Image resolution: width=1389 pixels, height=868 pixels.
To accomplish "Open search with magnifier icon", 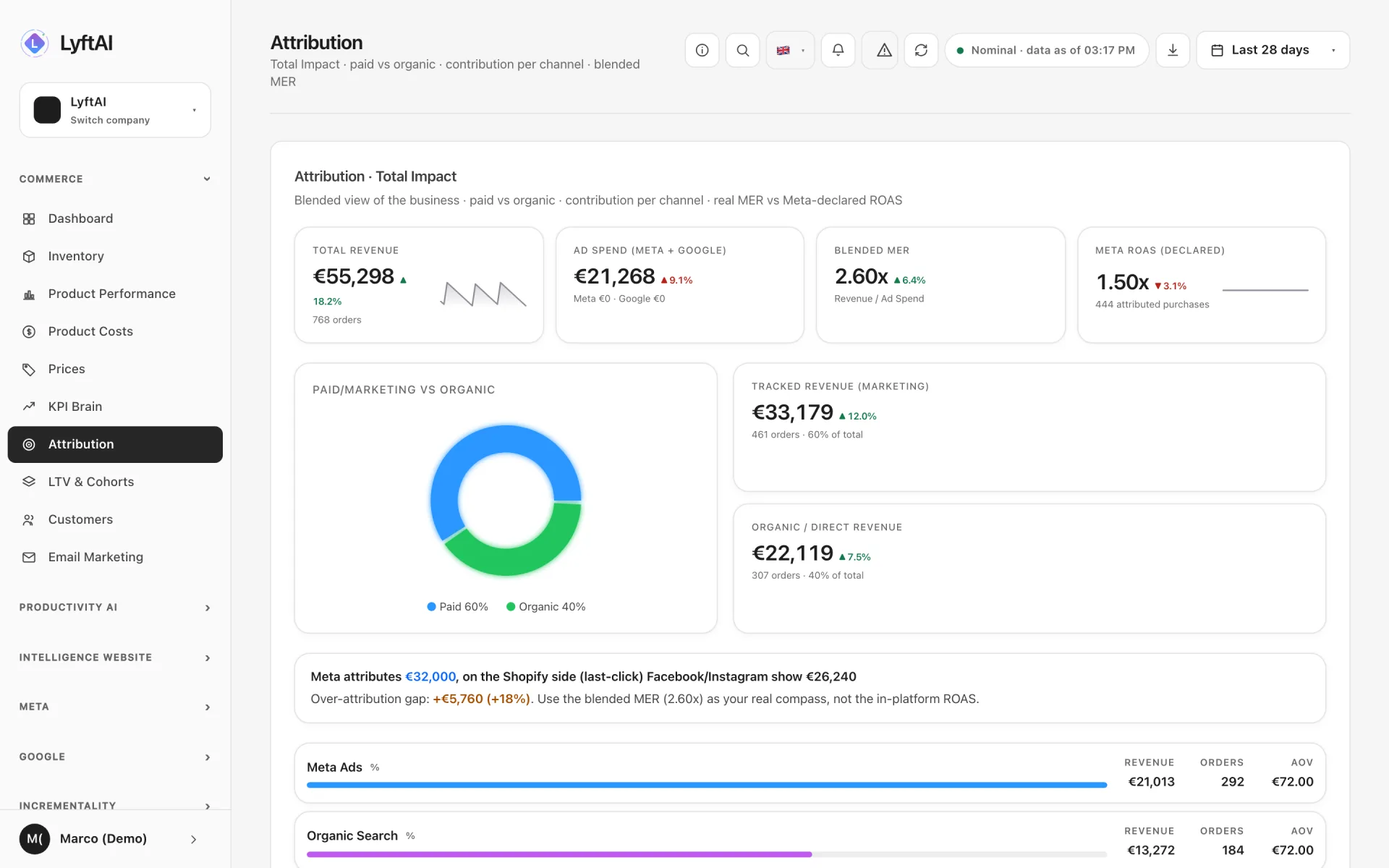I will [742, 50].
